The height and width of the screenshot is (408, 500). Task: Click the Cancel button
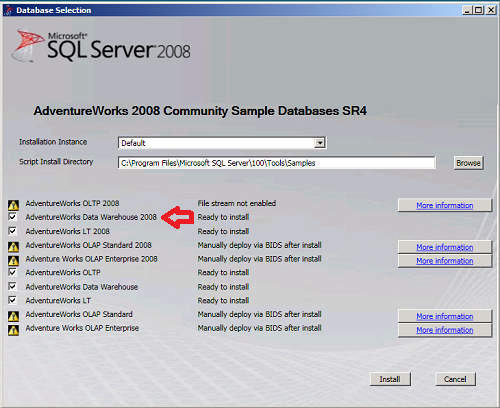[455, 379]
